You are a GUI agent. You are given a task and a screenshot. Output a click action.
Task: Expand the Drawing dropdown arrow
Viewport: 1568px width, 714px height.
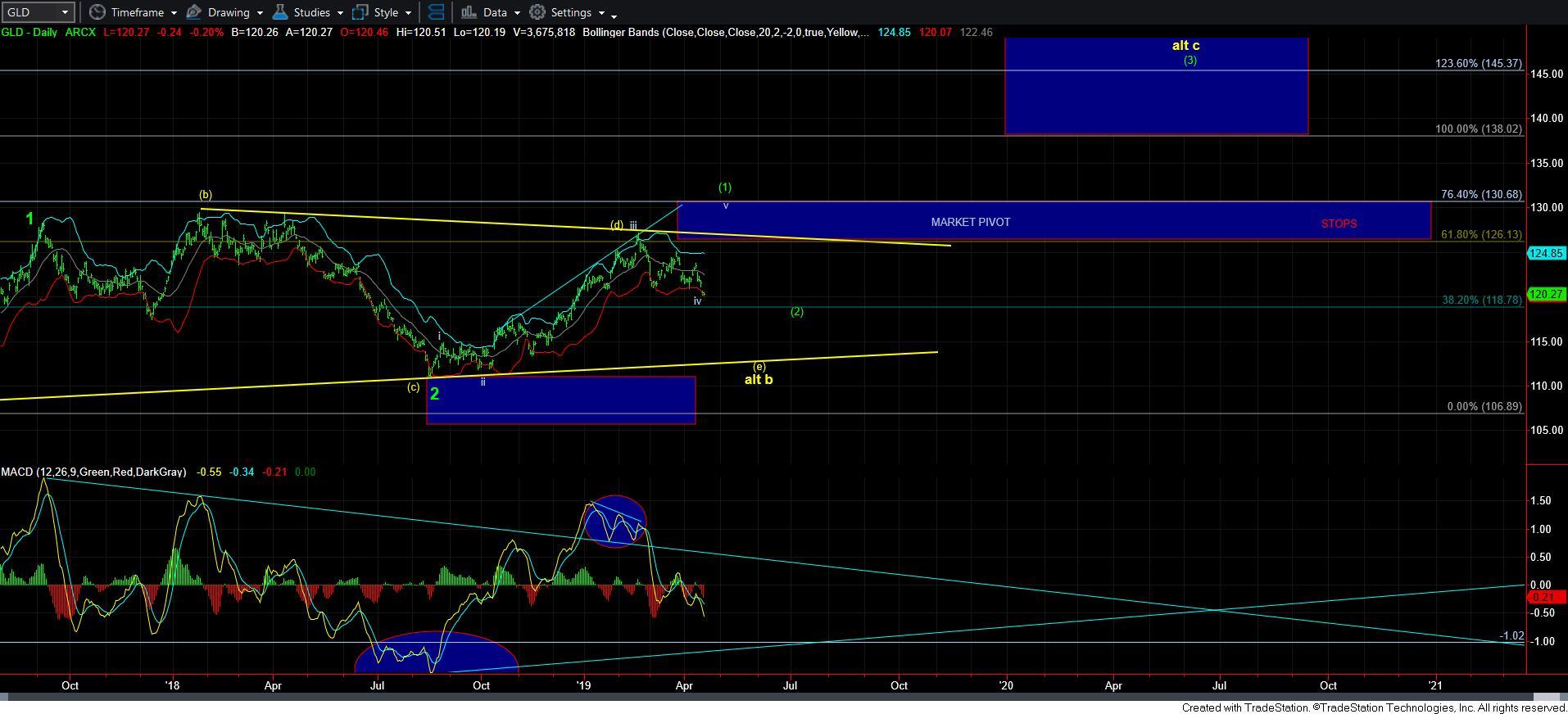click(x=260, y=13)
